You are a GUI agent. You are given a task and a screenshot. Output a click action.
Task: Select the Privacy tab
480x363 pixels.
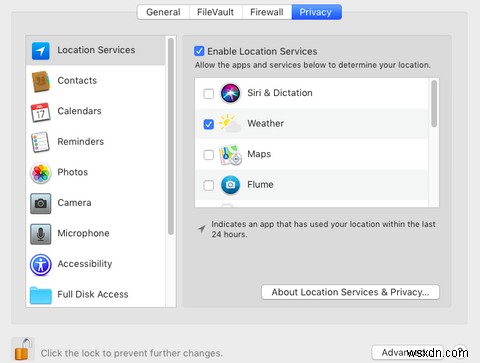[316, 12]
